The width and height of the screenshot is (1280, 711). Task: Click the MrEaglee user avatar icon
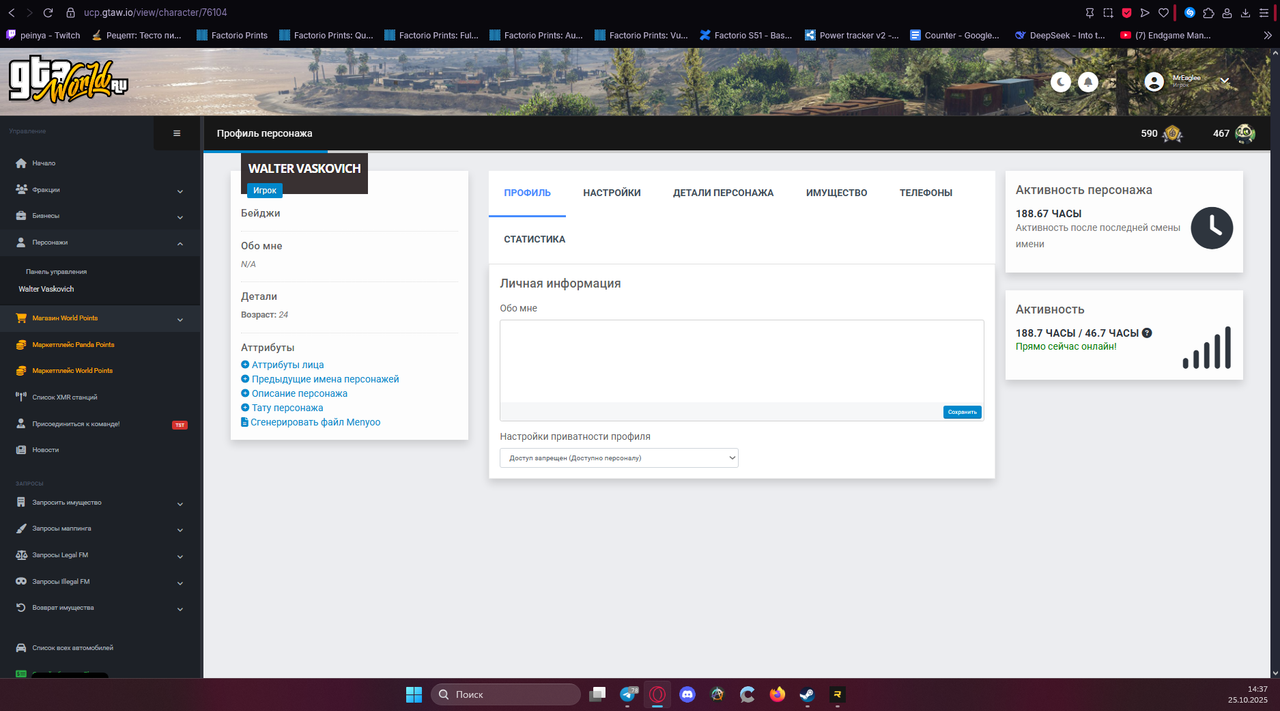point(1154,81)
